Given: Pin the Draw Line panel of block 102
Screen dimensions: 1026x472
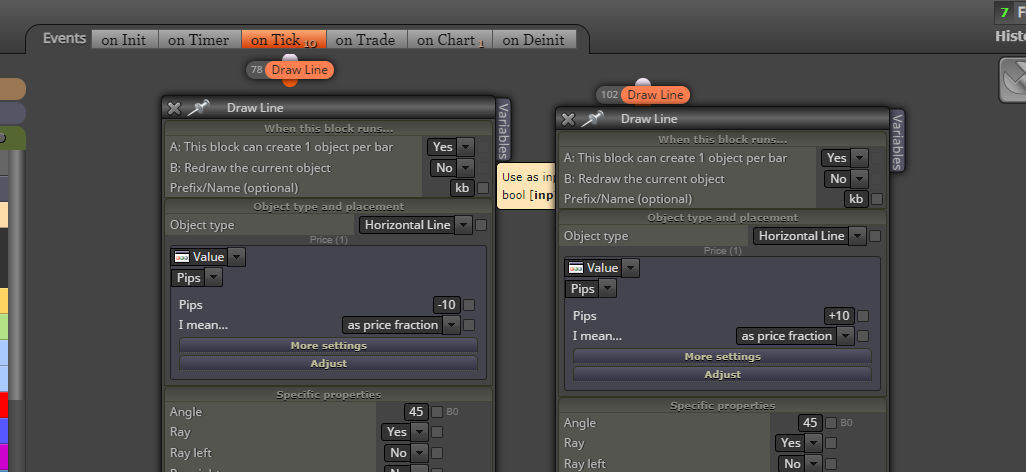Looking at the screenshot, I should click(592, 118).
